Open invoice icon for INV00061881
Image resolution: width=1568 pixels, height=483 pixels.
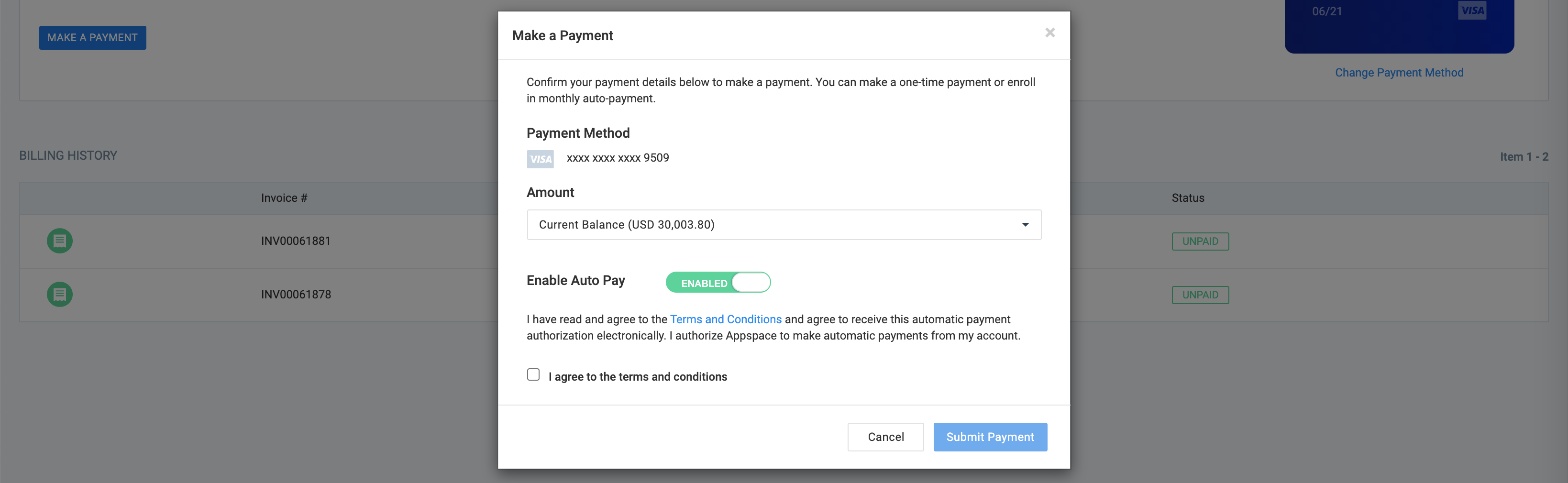[x=60, y=241]
